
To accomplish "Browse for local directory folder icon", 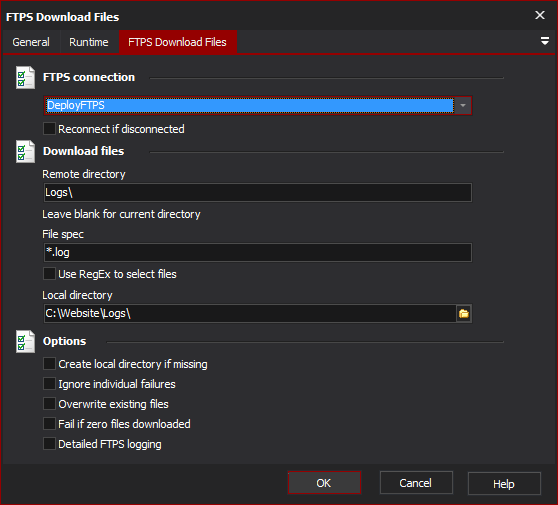I will [464, 314].
